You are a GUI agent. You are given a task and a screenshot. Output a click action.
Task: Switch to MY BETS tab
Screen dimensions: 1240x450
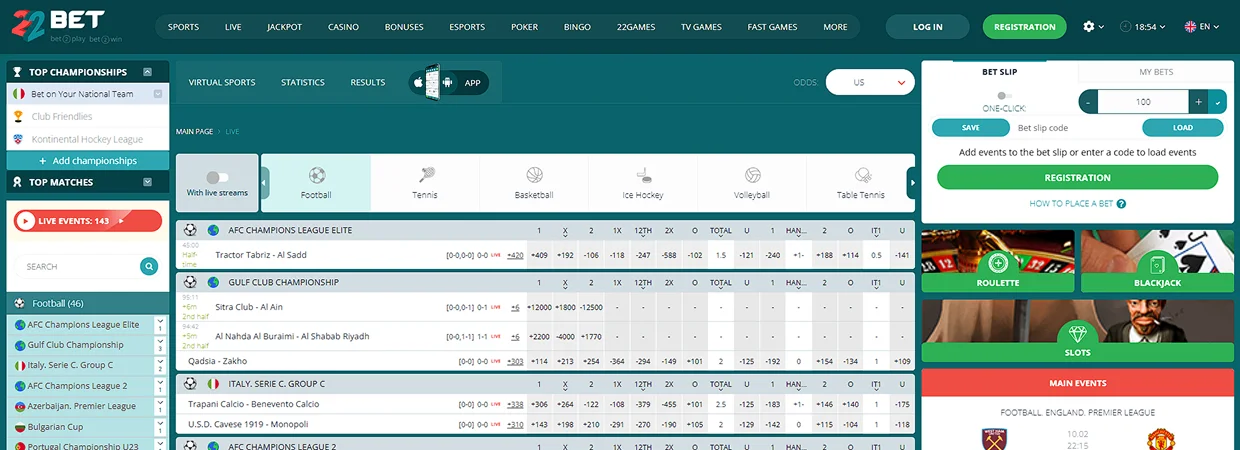point(1156,72)
